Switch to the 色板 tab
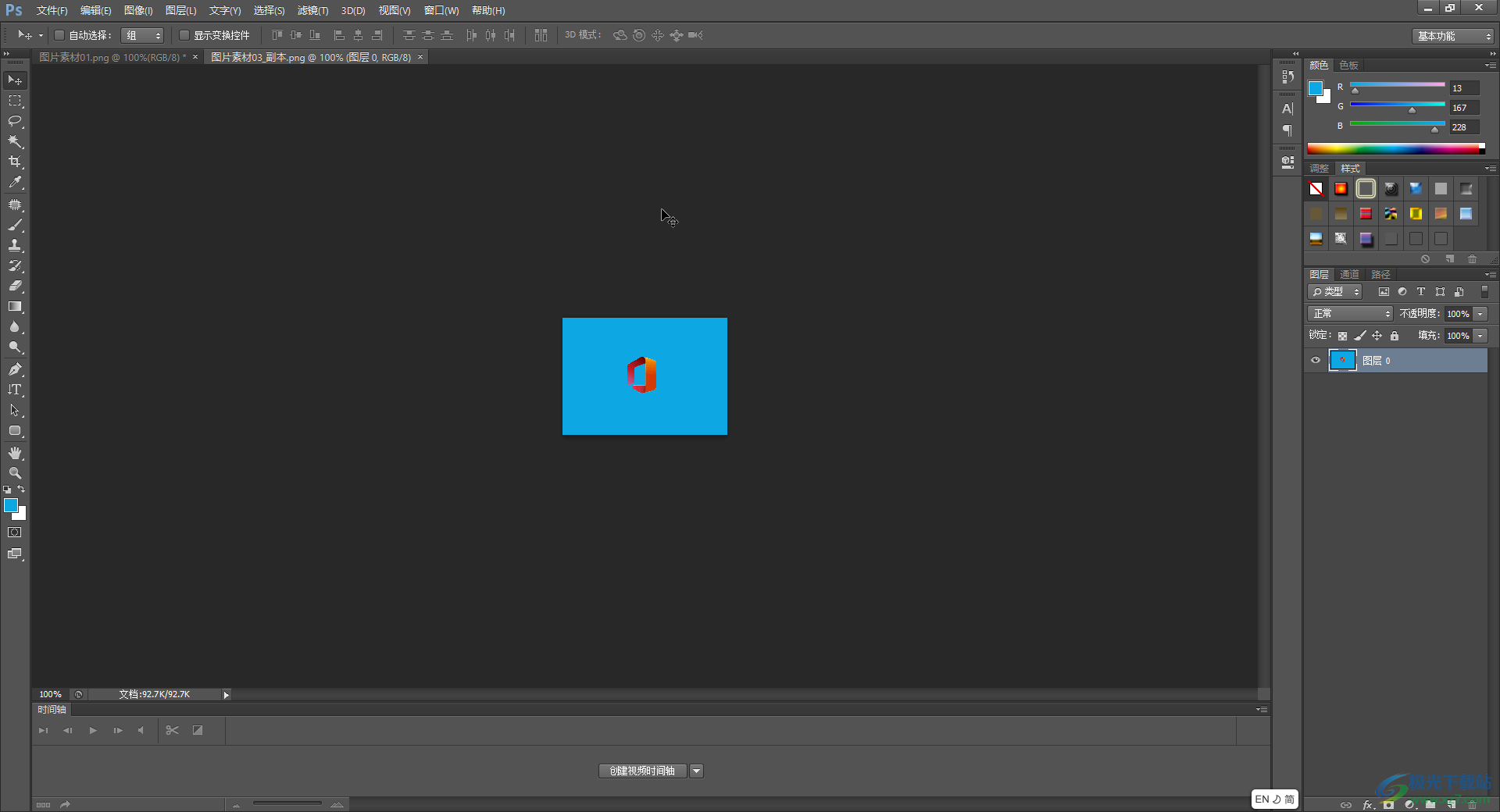The height and width of the screenshot is (812, 1500). point(1349,66)
